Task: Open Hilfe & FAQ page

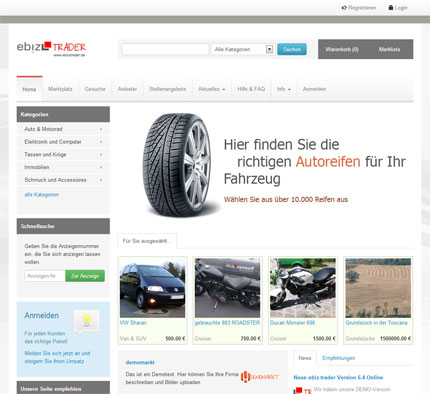Action: [251, 89]
